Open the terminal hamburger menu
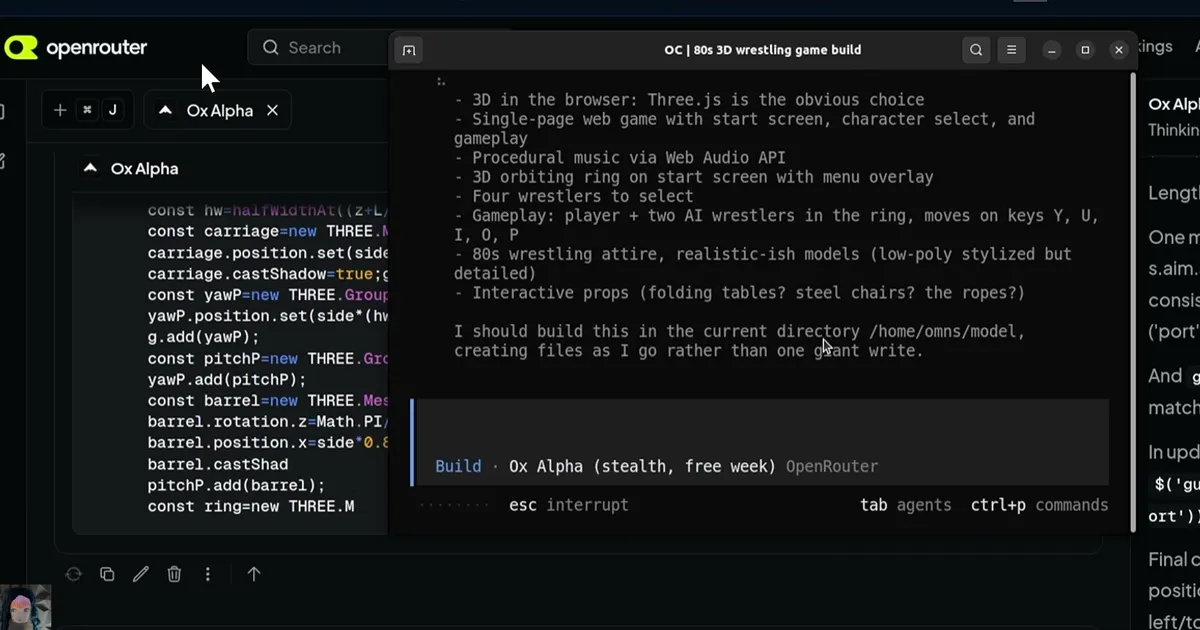1200x630 pixels. 1011,50
